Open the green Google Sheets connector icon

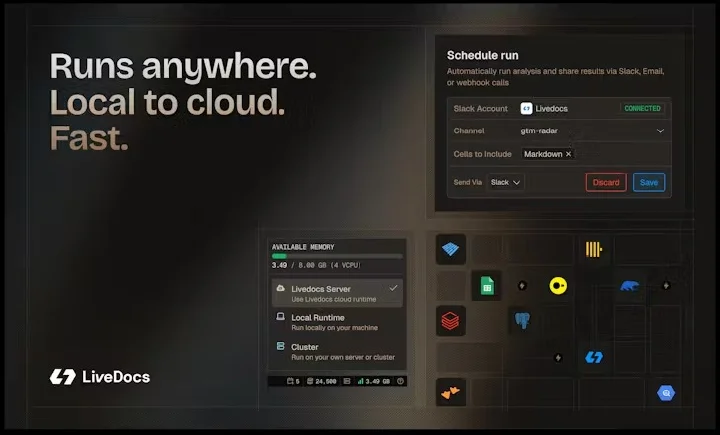pos(487,286)
